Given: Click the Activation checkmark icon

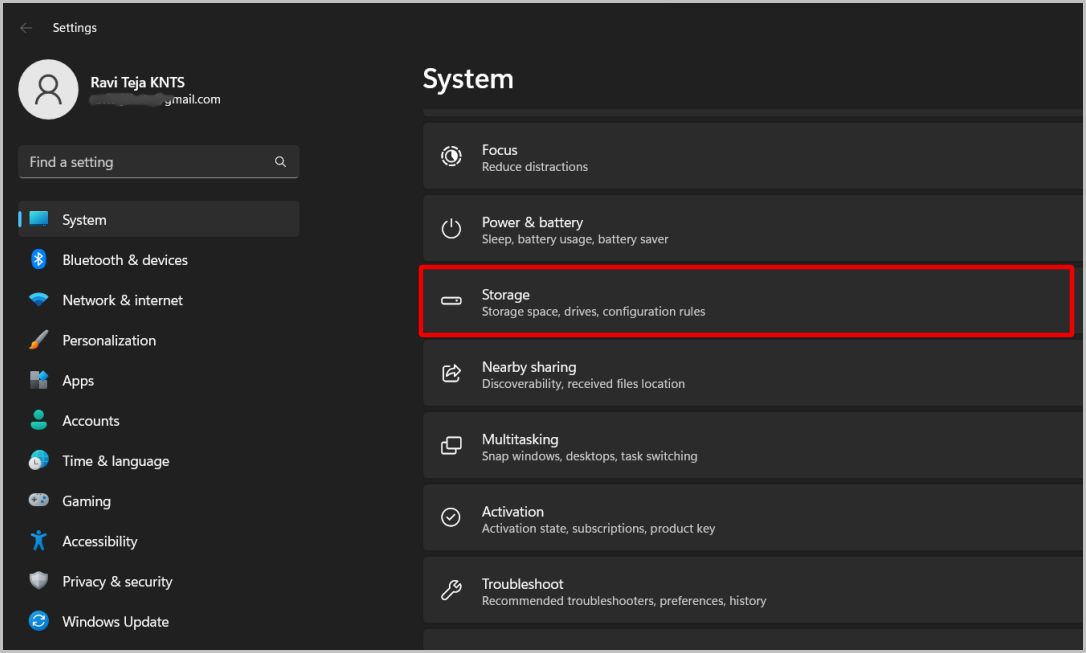Looking at the screenshot, I should (x=451, y=518).
